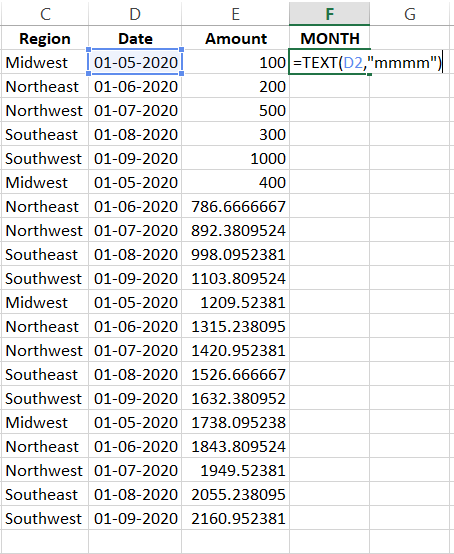Select the amount cell 892.3809524
Screen dimensions: 454x554
click(235, 230)
